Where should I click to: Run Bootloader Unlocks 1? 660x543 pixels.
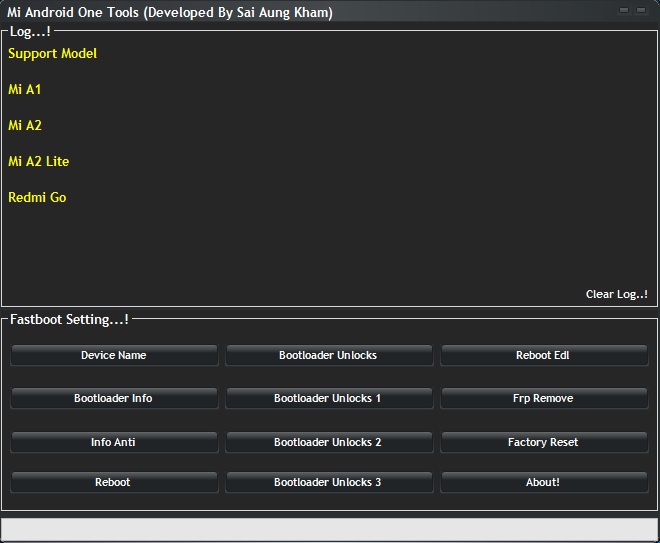(x=329, y=398)
